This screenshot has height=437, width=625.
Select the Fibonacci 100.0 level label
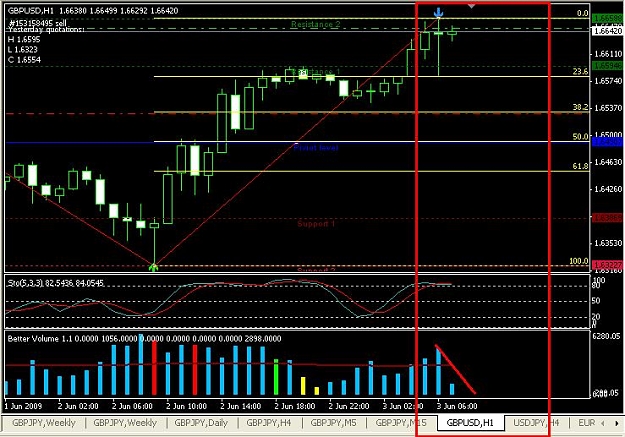coord(579,261)
